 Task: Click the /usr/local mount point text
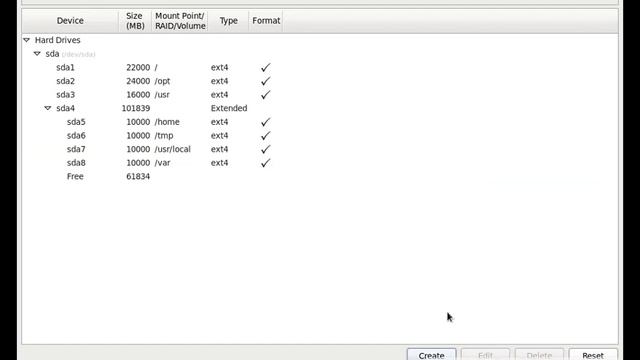(x=173, y=149)
